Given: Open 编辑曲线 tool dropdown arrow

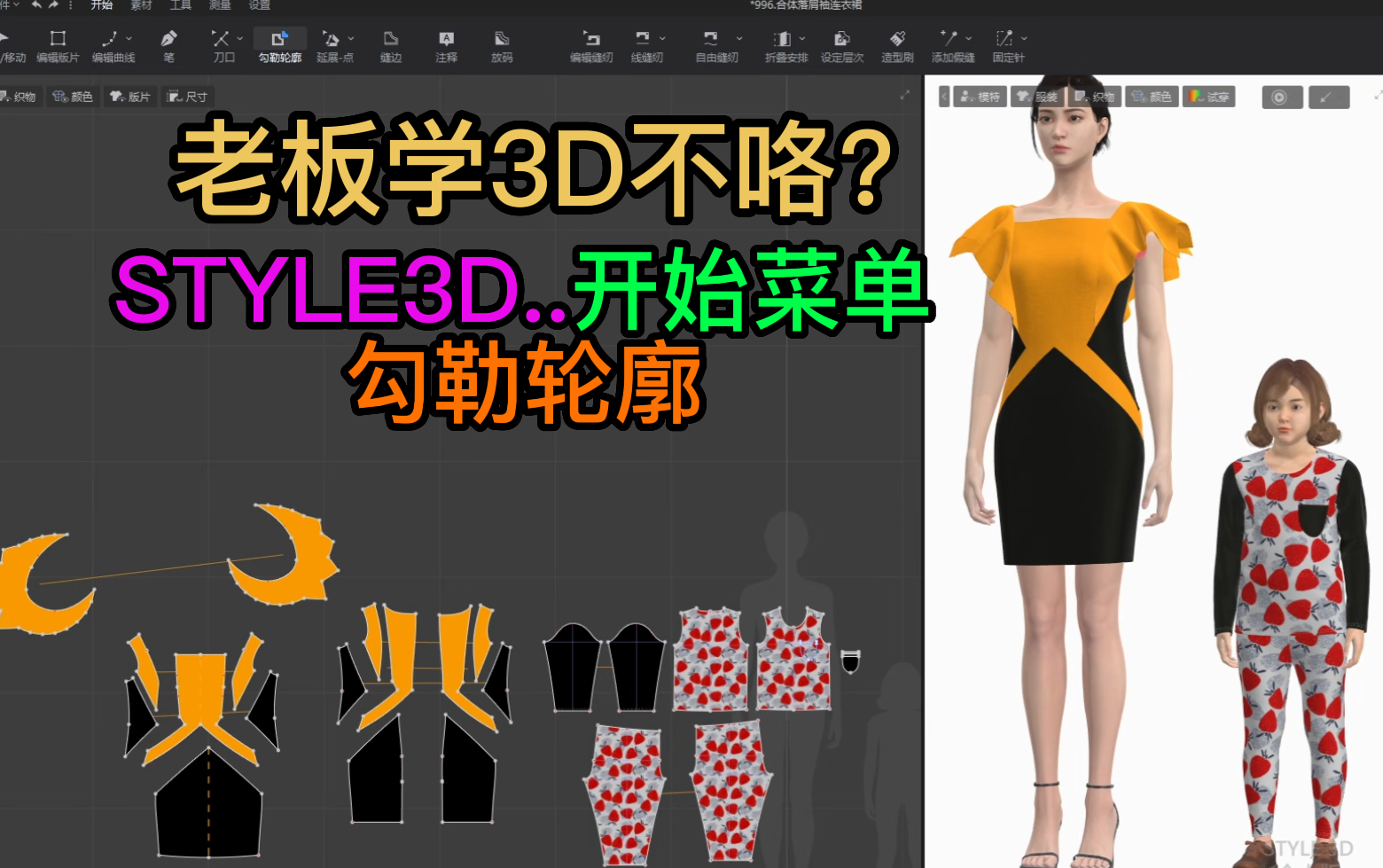Looking at the screenshot, I should [x=129, y=38].
